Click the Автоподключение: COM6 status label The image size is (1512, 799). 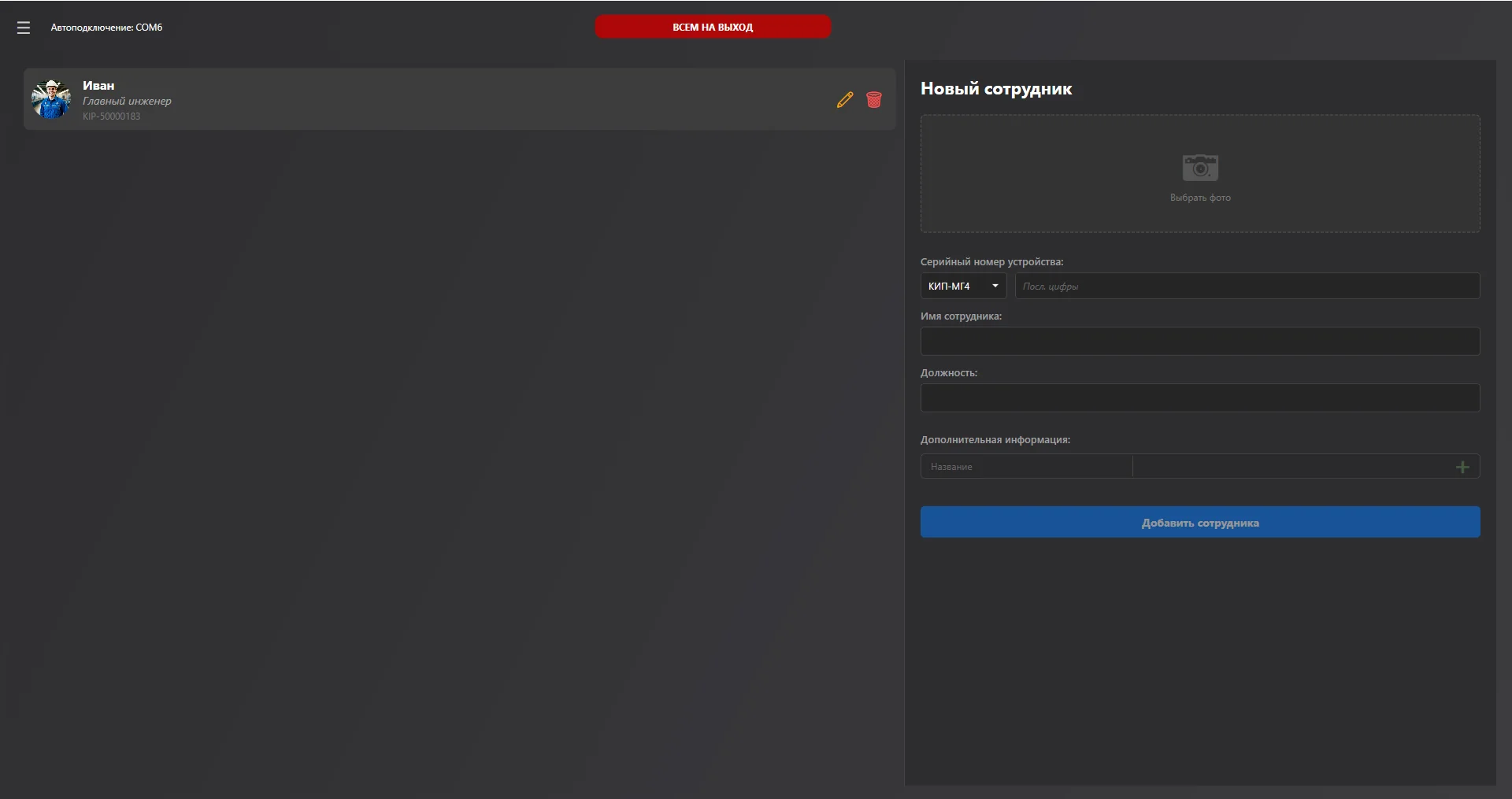point(106,28)
